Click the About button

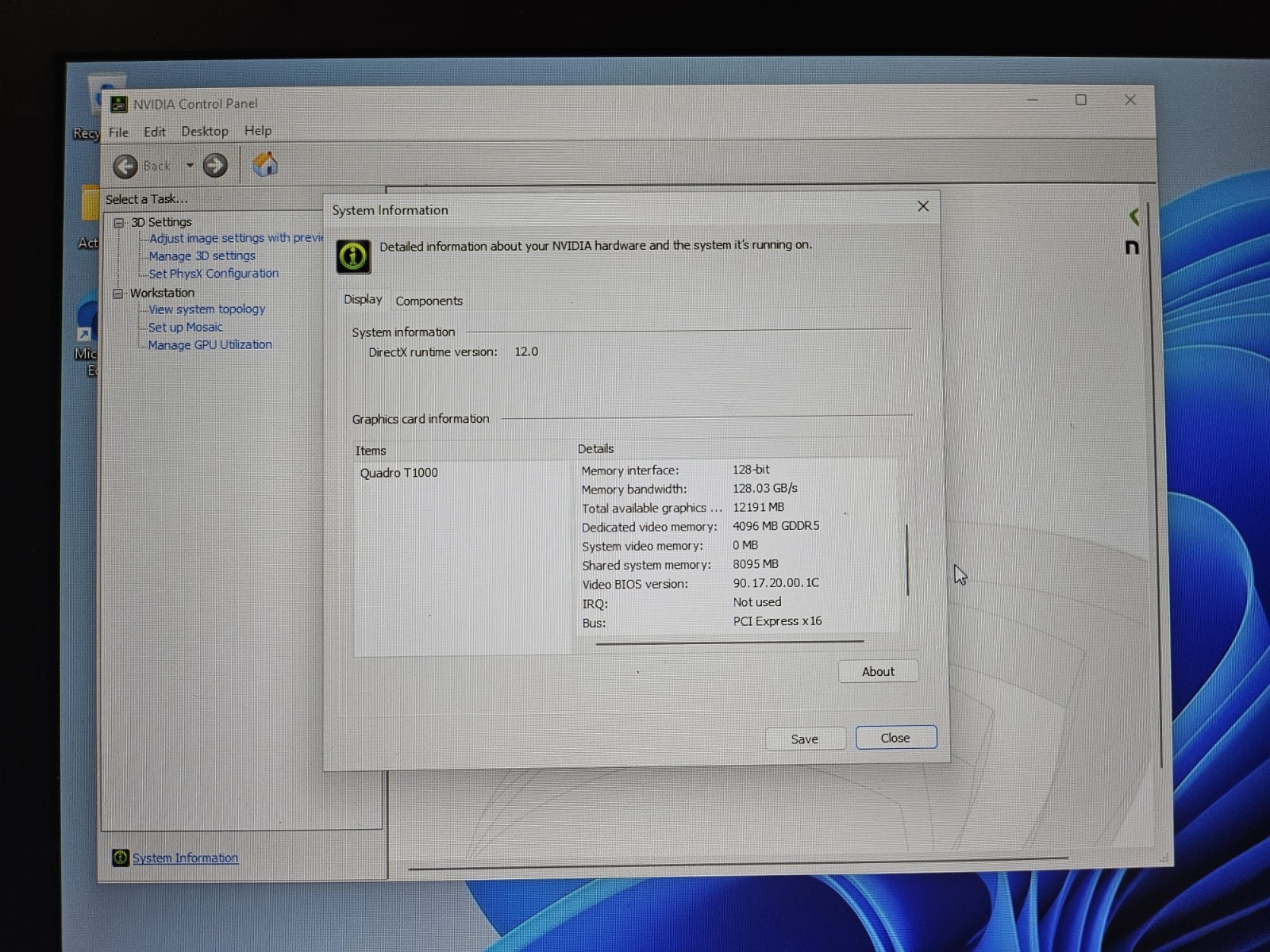[x=878, y=671]
